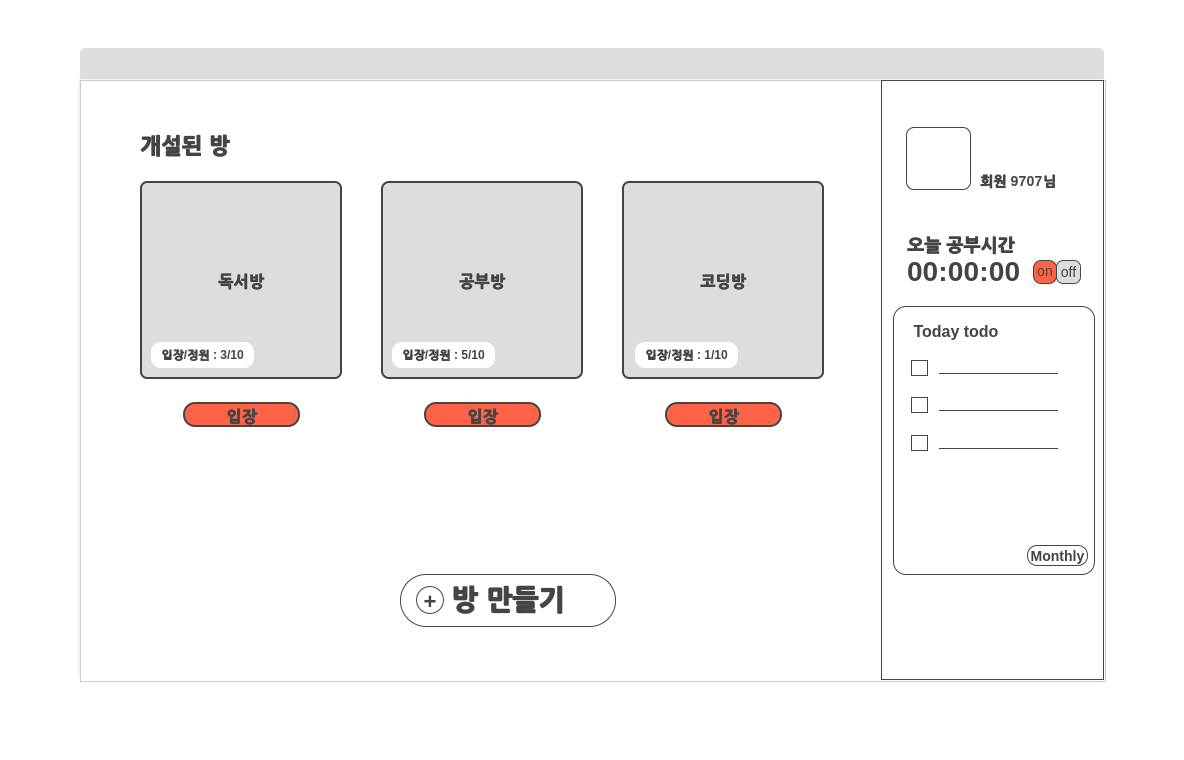Open the Monthly todo view
Image resolution: width=1184 pixels, height=760 pixels.
[x=1057, y=556]
